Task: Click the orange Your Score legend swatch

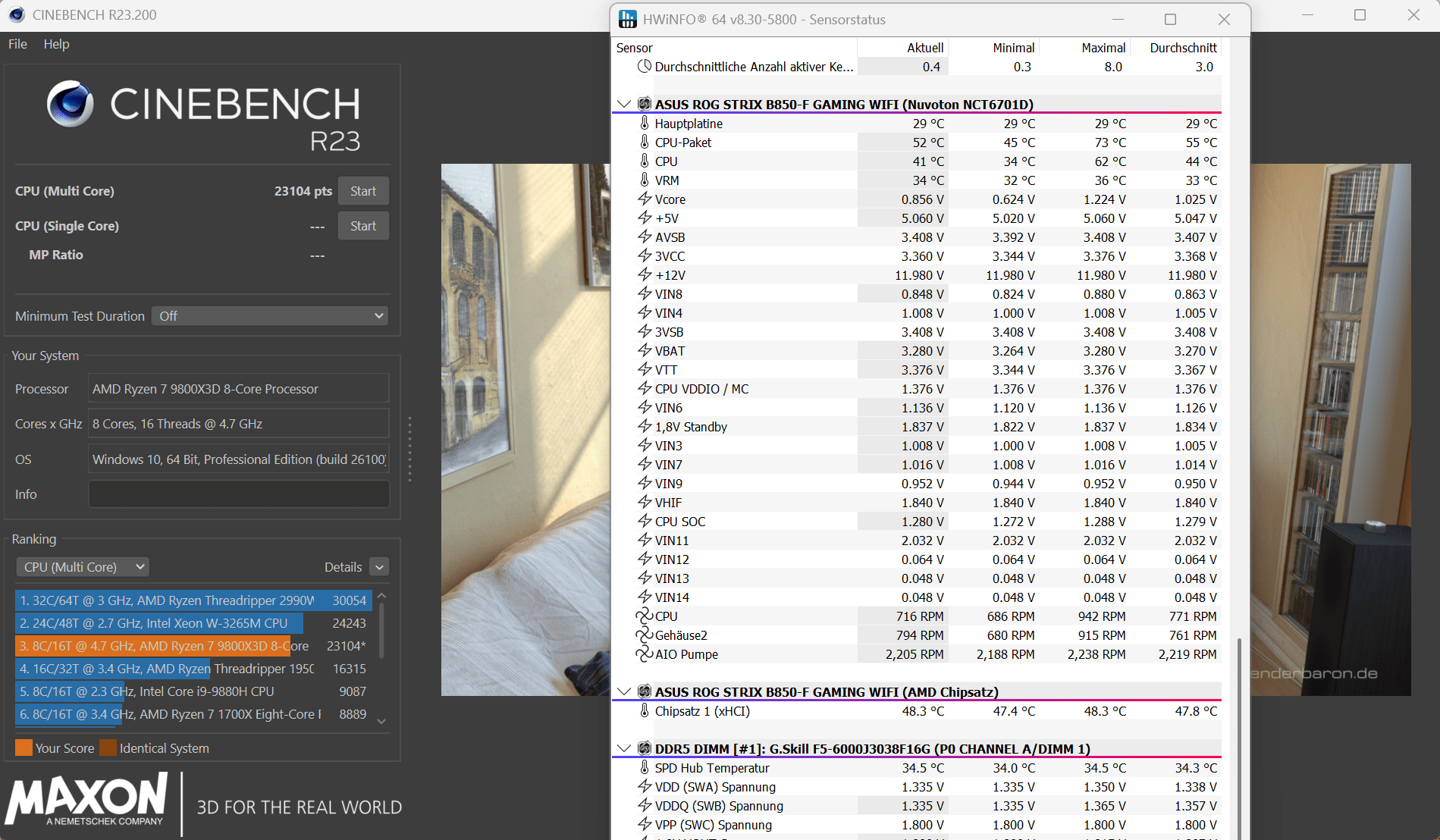Action: [x=24, y=748]
